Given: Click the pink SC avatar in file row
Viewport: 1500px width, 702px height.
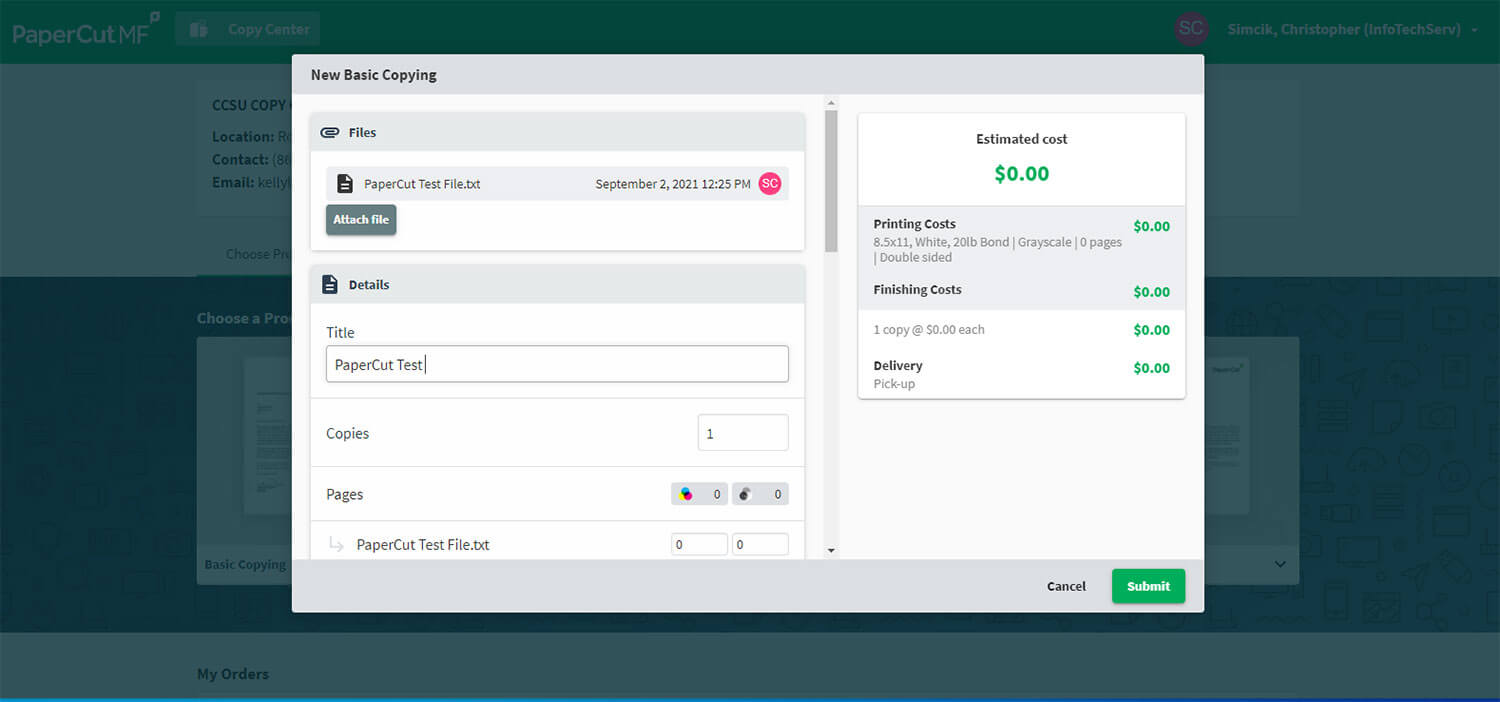Looking at the screenshot, I should (x=769, y=183).
